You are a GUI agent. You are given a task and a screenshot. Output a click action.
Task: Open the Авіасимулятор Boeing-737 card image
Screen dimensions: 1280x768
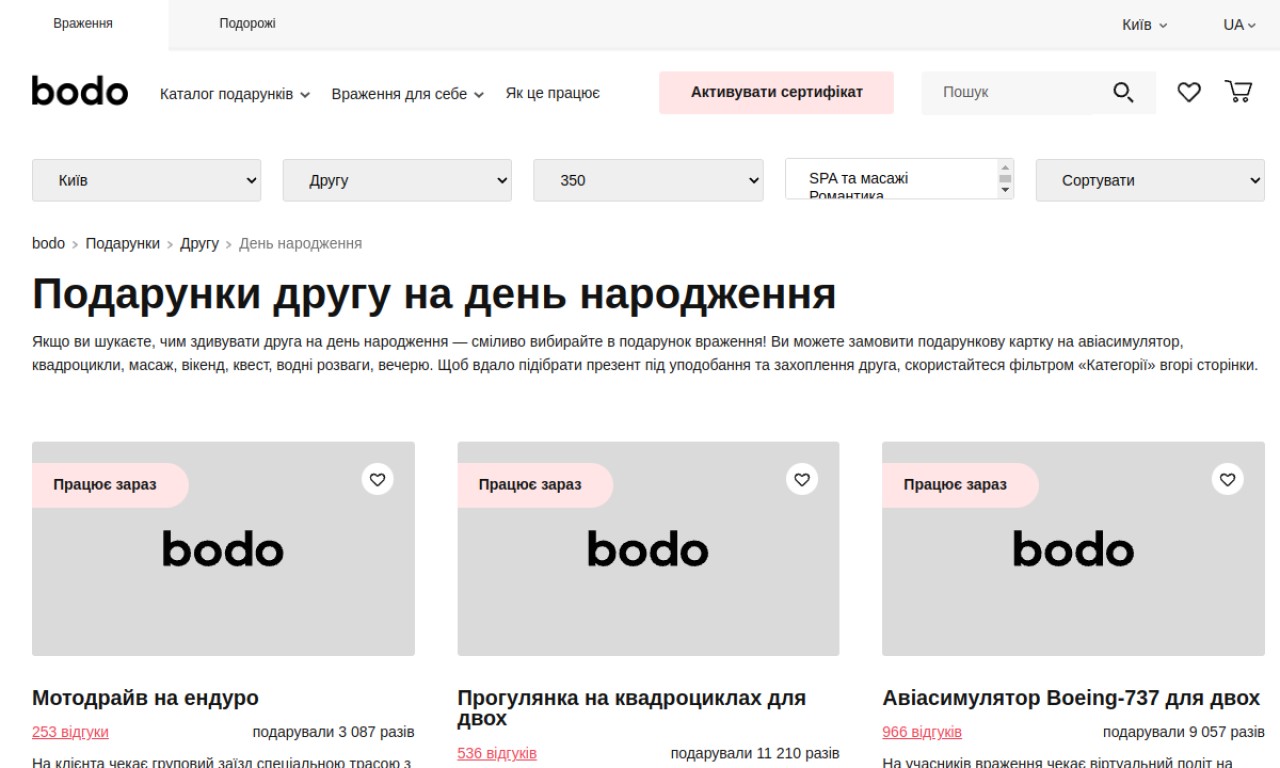click(x=1073, y=549)
